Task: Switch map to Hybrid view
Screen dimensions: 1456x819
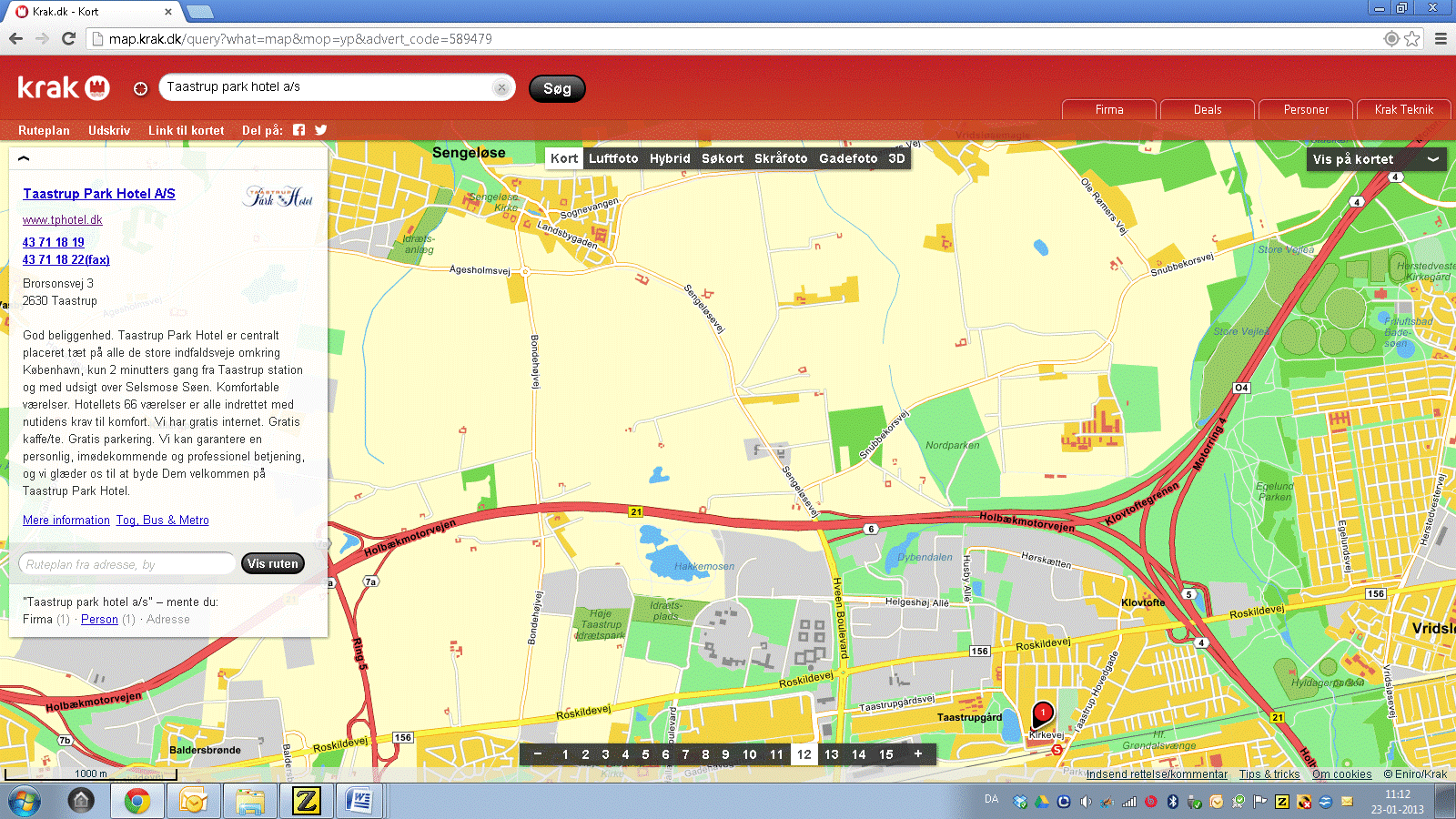Action: pyautogui.click(x=670, y=158)
